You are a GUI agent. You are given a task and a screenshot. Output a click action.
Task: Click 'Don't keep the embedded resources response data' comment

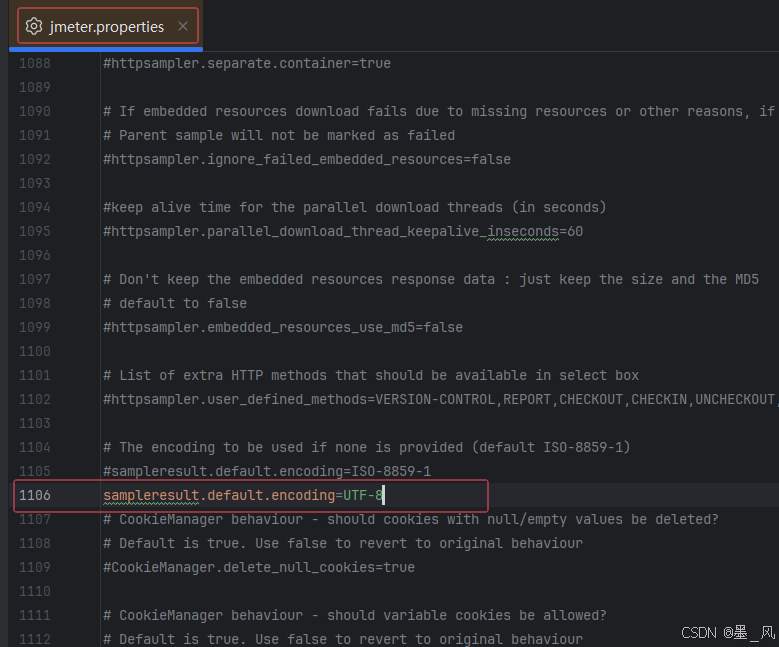coord(431,279)
